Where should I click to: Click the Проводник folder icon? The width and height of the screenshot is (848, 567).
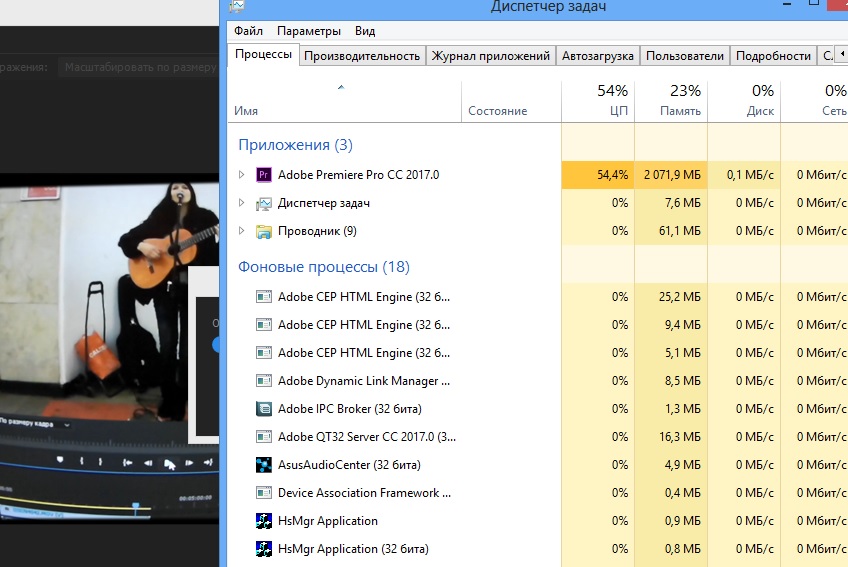264,231
